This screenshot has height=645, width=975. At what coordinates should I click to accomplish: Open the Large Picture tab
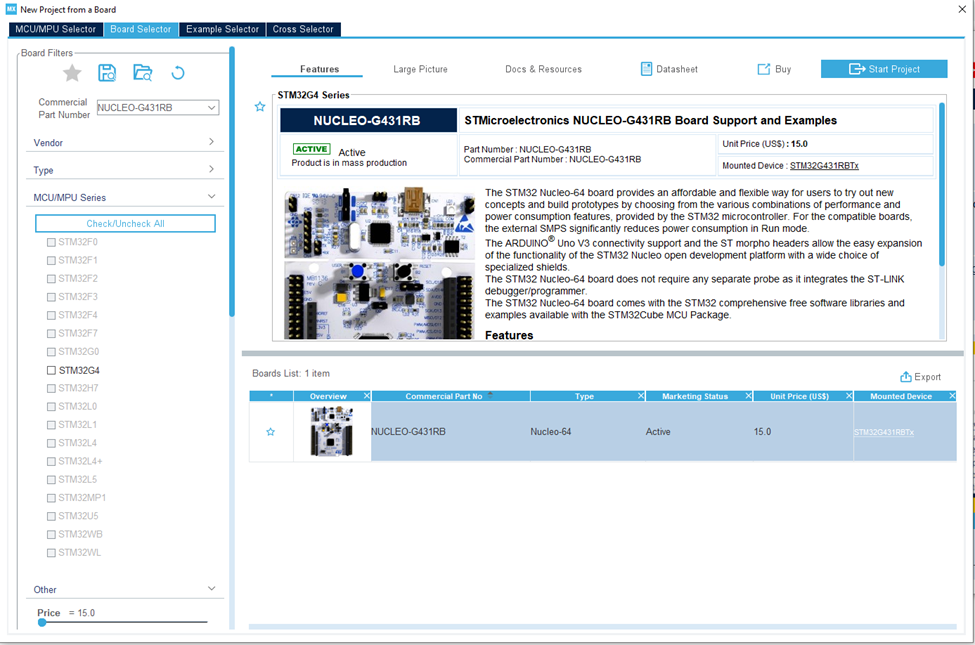tap(420, 69)
